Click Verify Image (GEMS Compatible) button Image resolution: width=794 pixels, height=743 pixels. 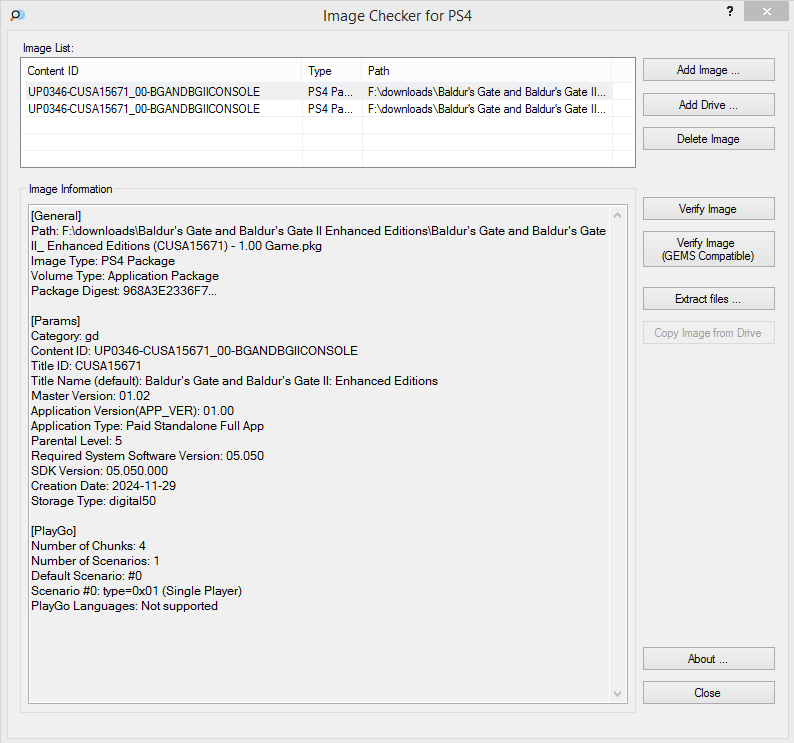[x=708, y=249]
